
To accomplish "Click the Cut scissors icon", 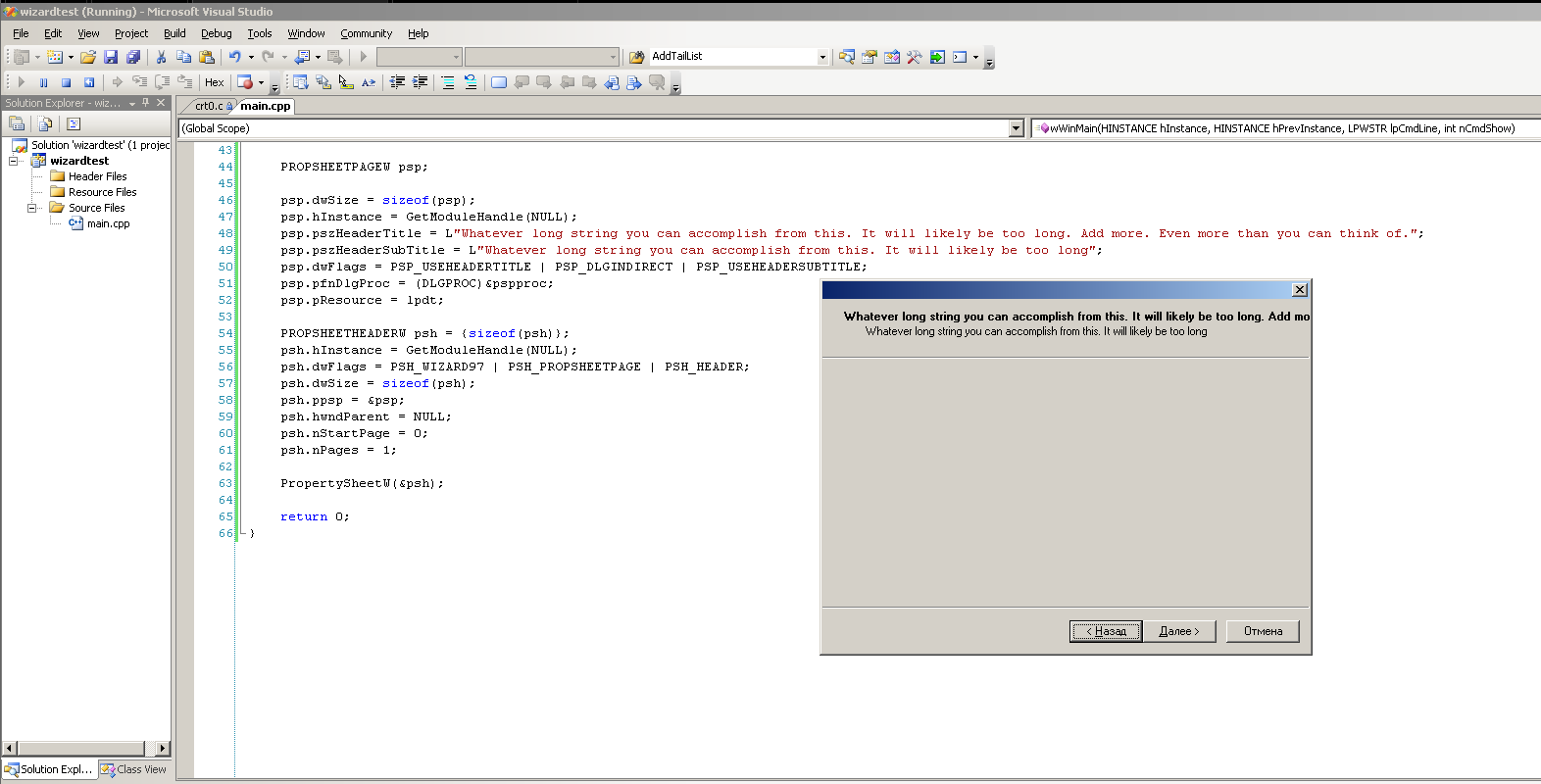I will click(x=162, y=57).
